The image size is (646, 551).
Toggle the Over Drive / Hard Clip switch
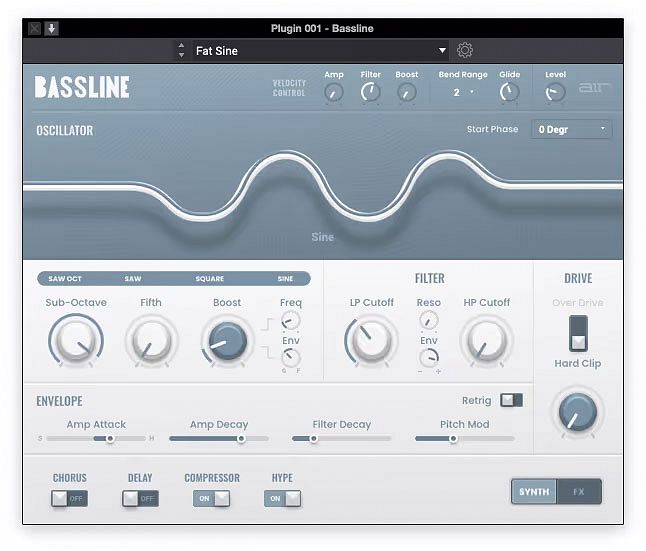pos(578,333)
